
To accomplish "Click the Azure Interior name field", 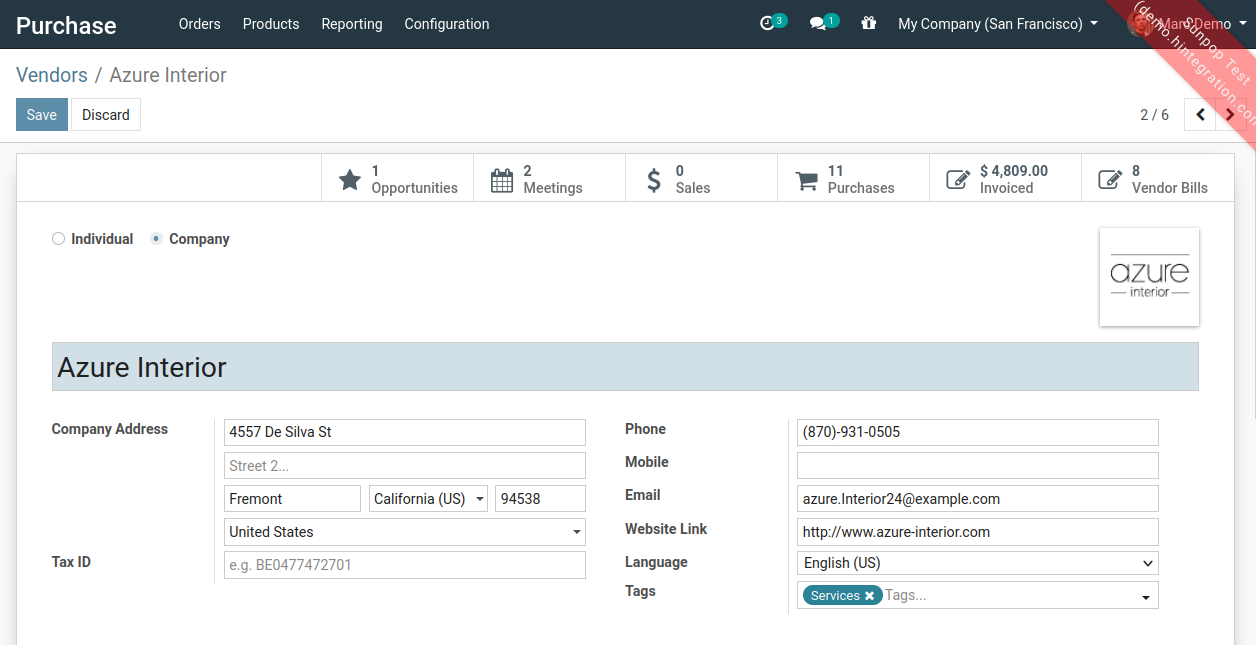I will point(625,367).
